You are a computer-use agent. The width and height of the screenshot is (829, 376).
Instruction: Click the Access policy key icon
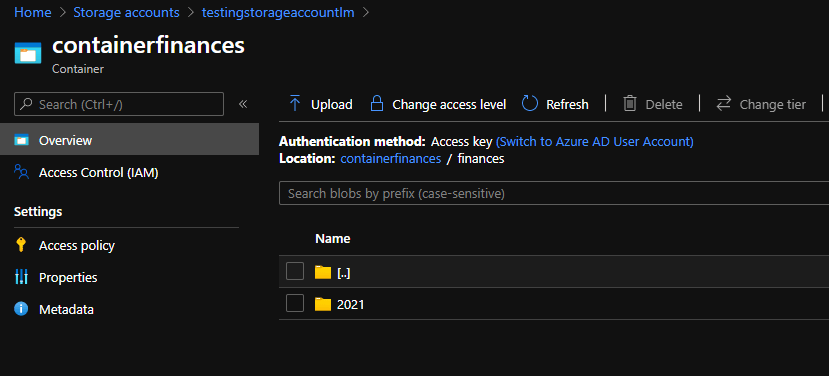tap(21, 245)
